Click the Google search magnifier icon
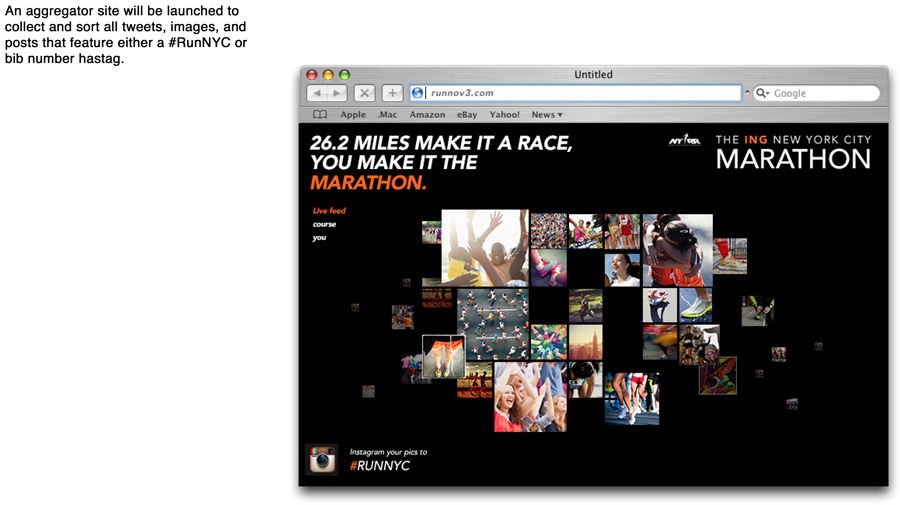 click(x=762, y=93)
